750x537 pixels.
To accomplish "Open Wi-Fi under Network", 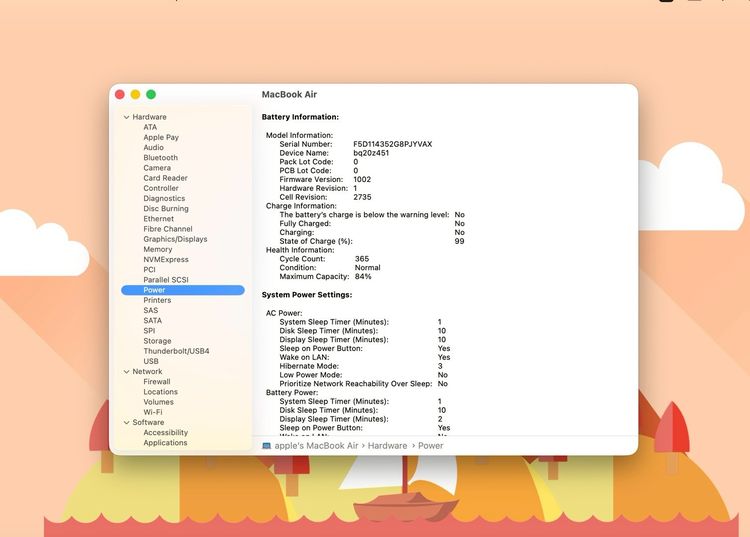I will click(x=152, y=412).
